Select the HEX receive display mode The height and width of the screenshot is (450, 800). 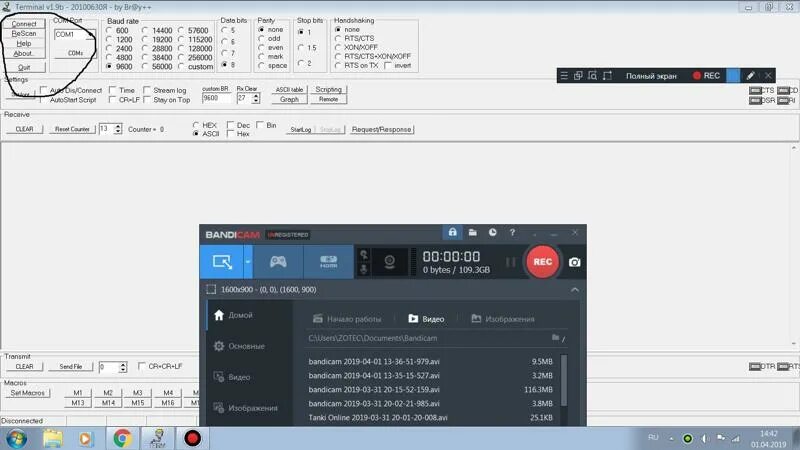[205, 125]
